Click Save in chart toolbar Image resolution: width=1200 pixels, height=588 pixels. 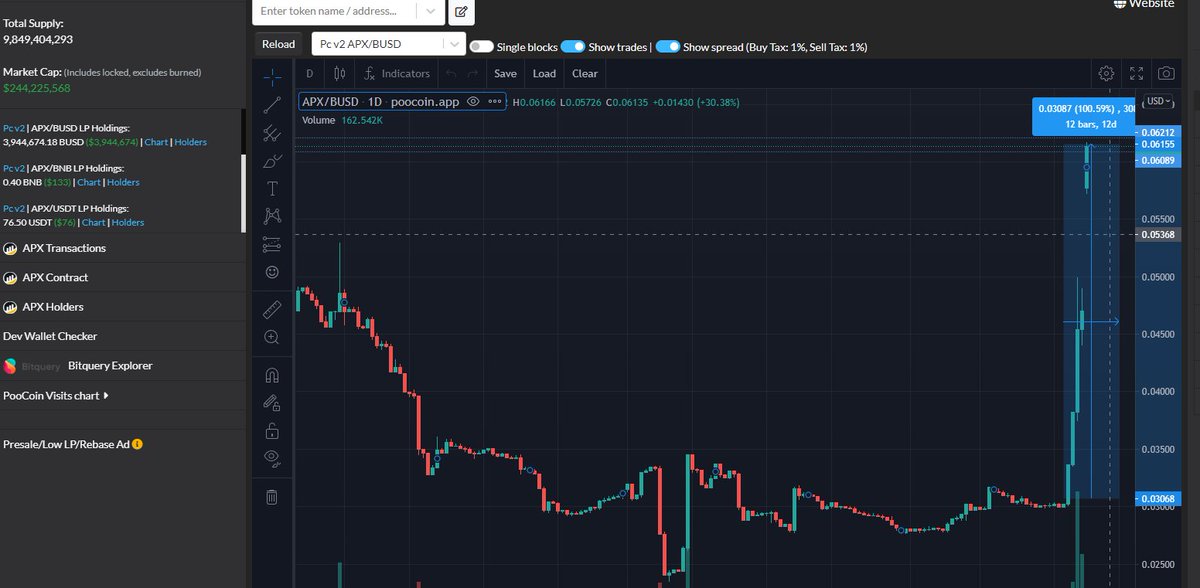click(x=505, y=73)
